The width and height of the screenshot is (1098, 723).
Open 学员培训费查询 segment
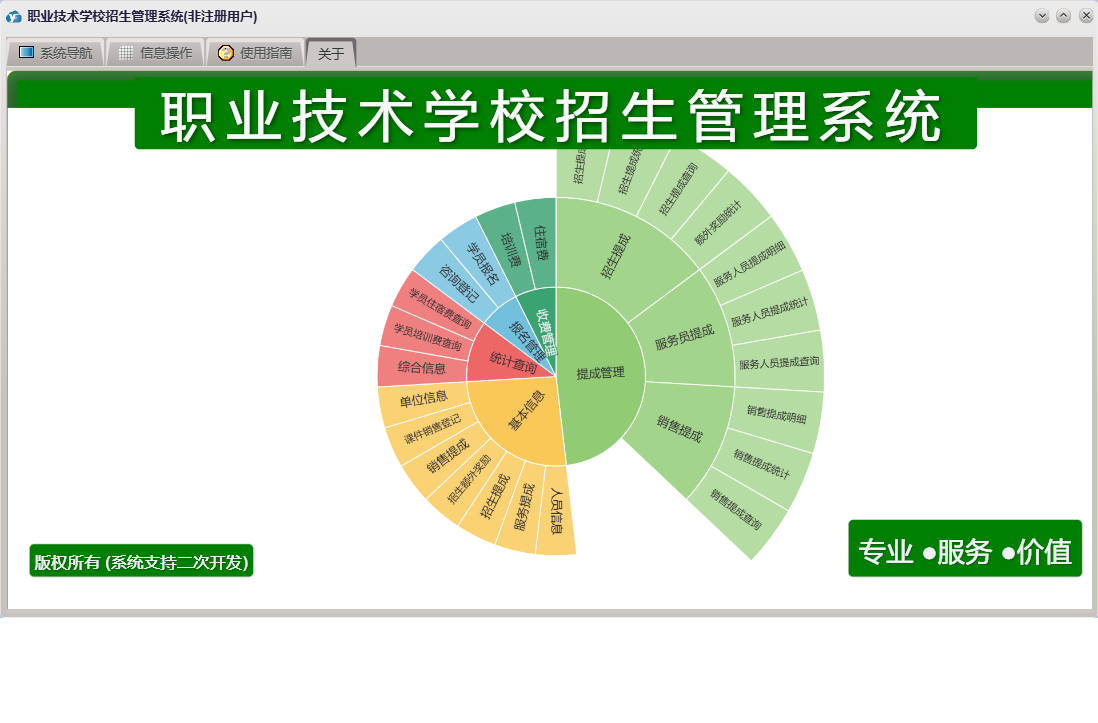click(427, 337)
